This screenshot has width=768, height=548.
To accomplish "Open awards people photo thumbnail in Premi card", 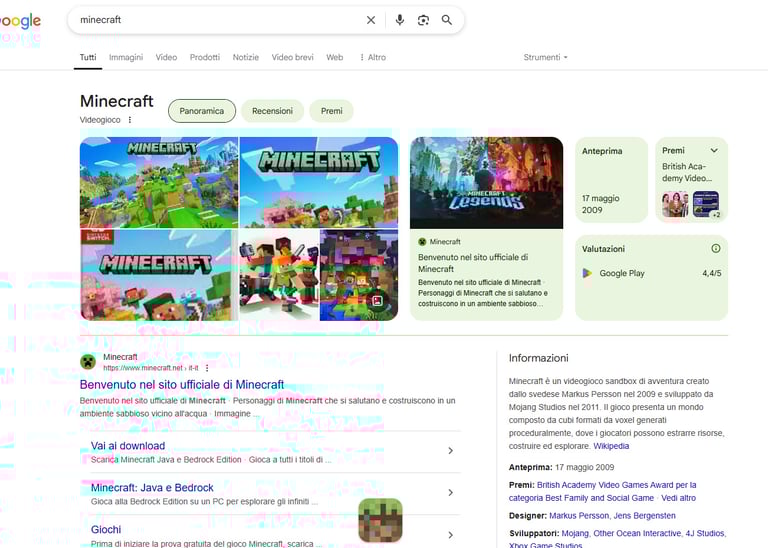I will [x=675, y=205].
